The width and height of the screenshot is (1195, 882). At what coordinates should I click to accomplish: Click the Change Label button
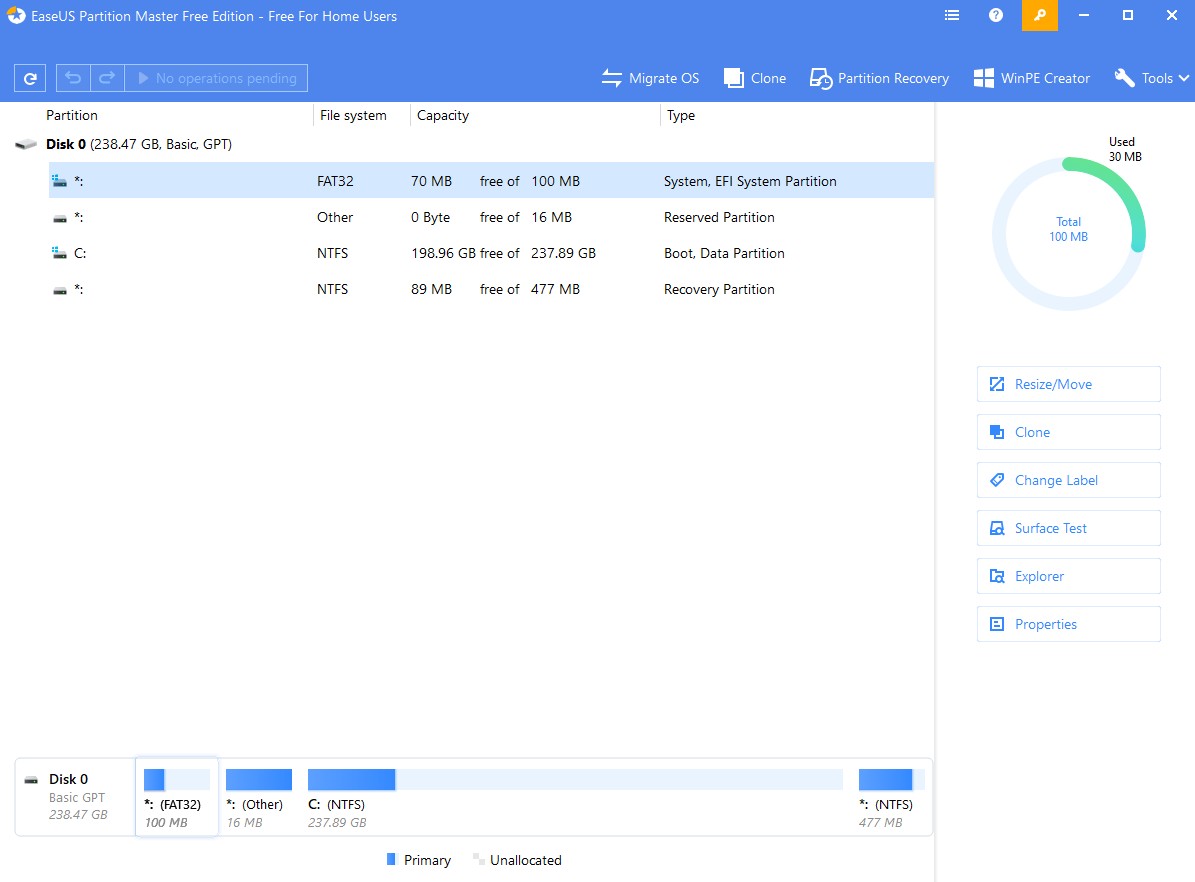1068,480
